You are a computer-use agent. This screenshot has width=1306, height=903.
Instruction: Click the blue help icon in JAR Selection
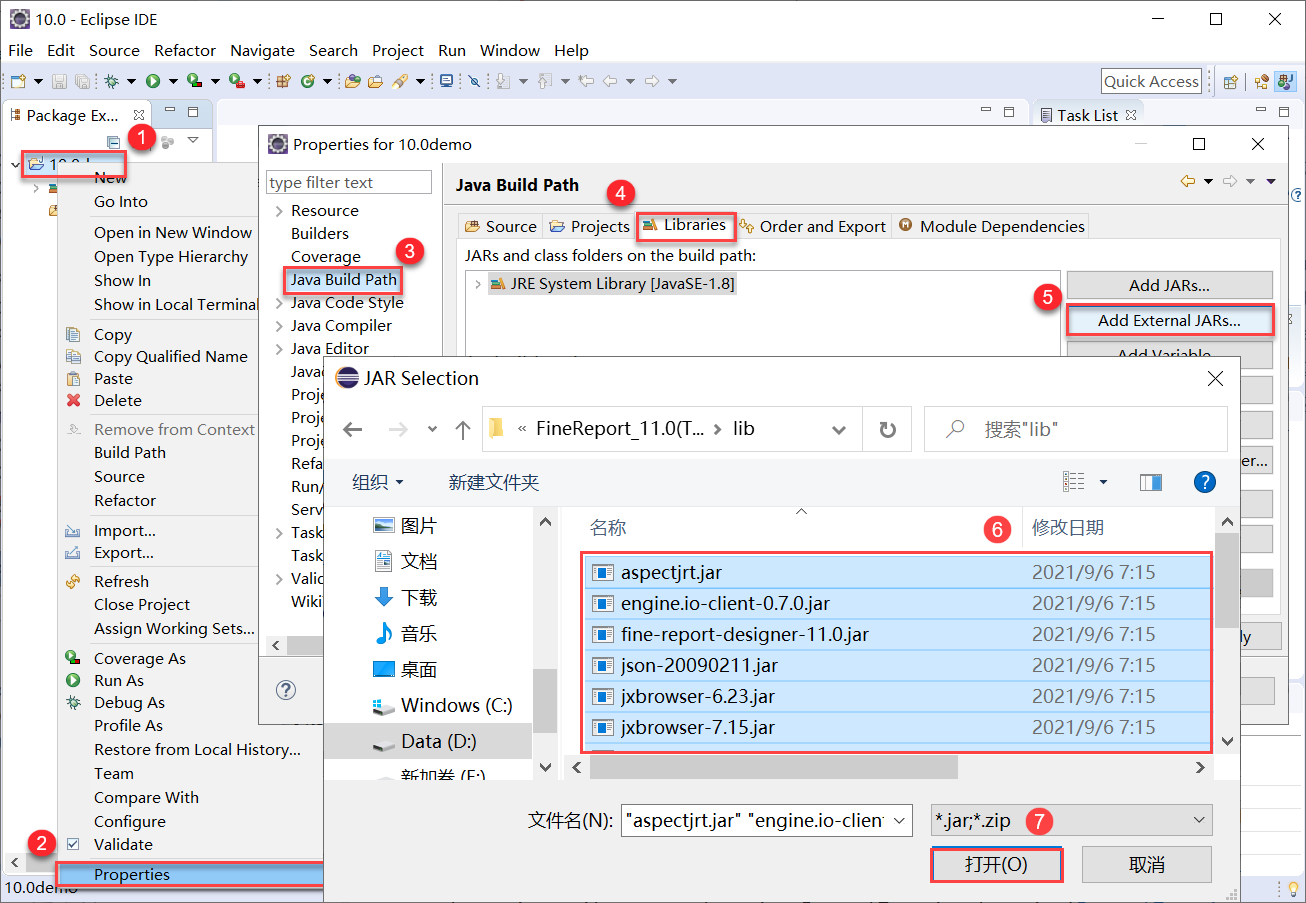click(x=1205, y=482)
